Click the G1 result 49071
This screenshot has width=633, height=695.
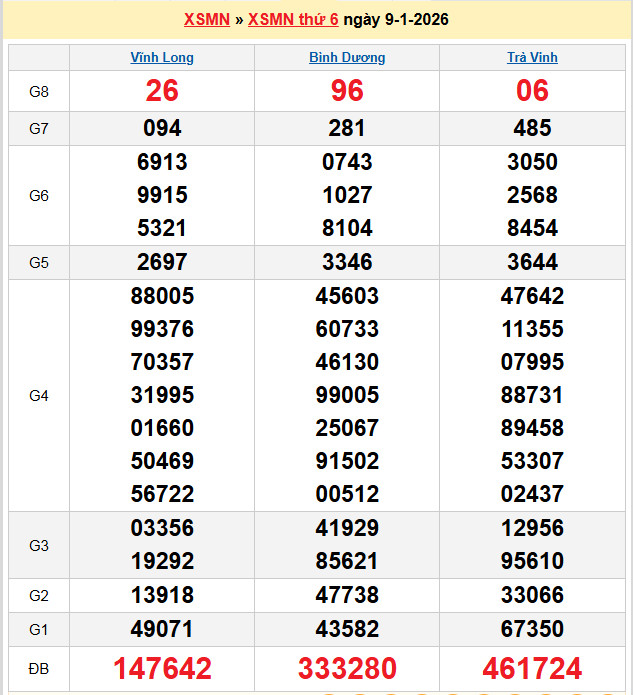tap(162, 629)
